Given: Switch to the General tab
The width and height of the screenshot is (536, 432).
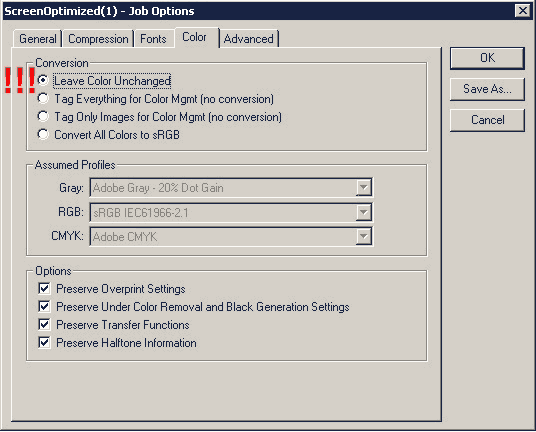Looking at the screenshot, I should pyautogui.click(x=38, y=39).
